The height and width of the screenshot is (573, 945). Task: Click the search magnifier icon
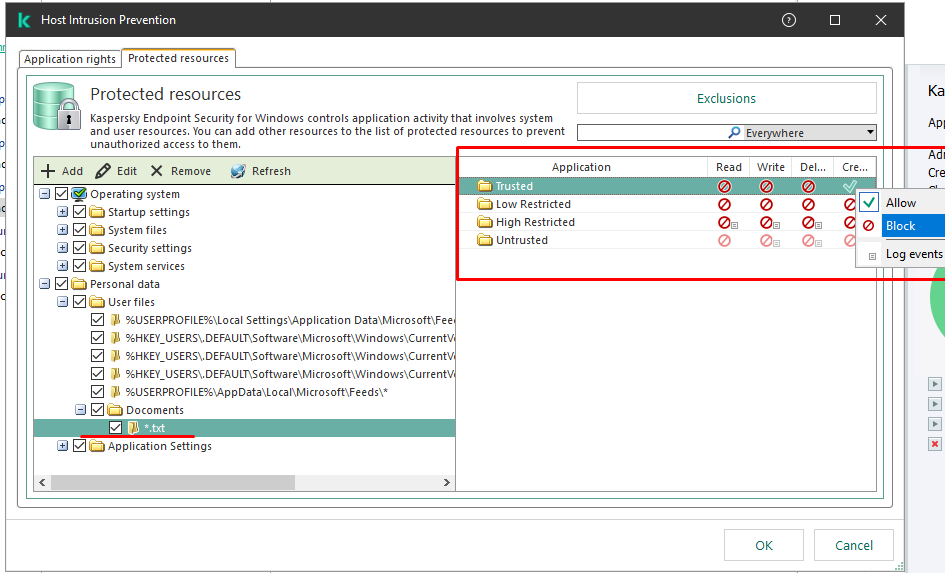pyautogui.click(x=734, y=132)
